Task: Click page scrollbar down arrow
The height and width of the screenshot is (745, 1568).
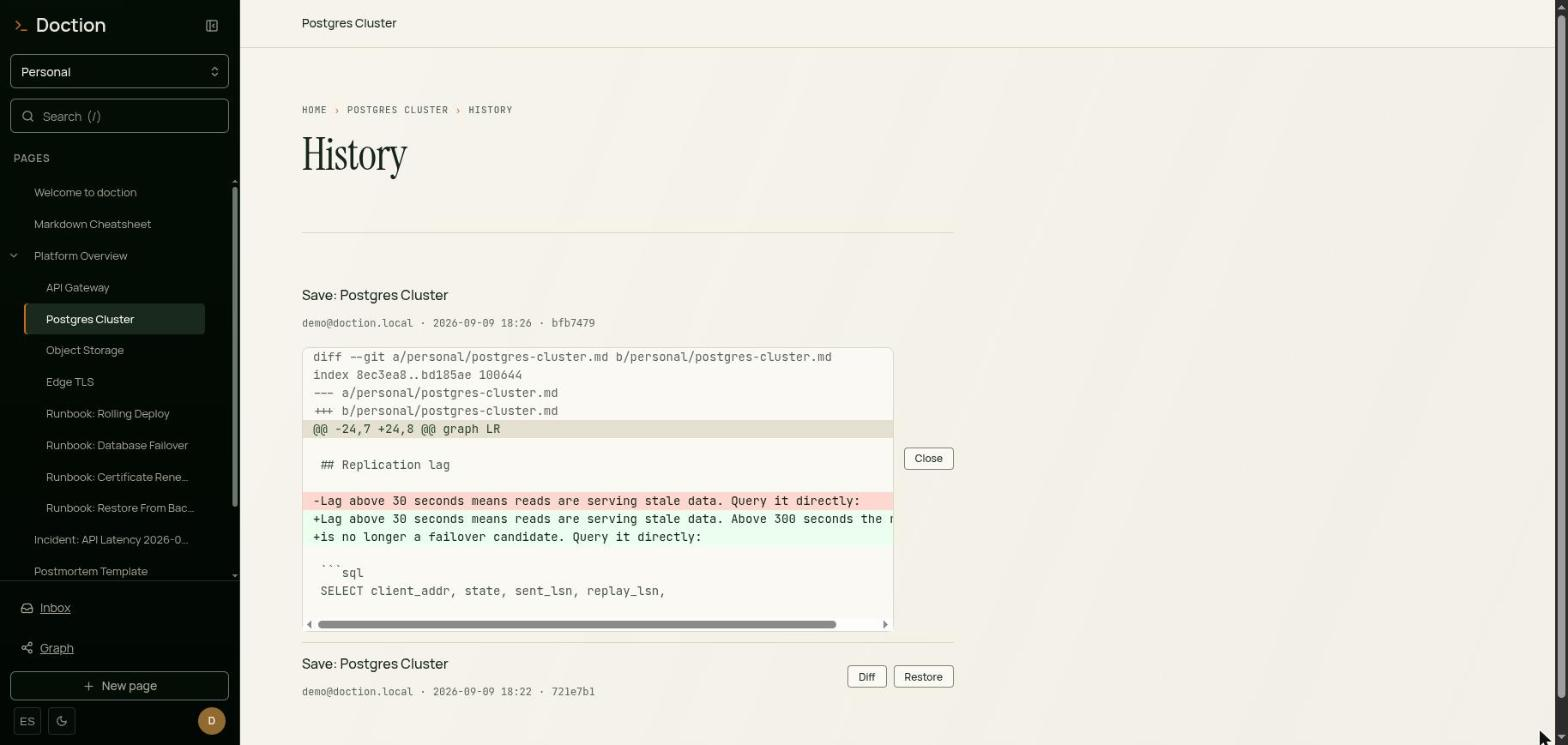Action: [1562, 737]
